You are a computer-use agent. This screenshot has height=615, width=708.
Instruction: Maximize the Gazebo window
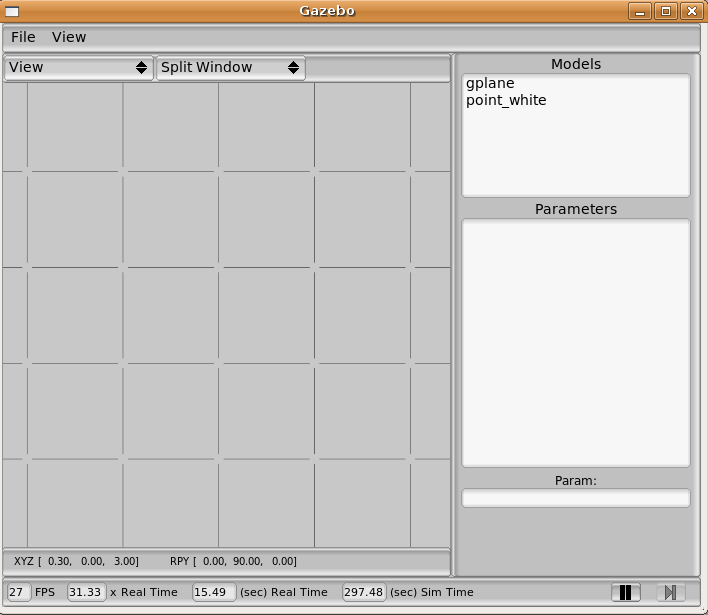tap(666, 11)
